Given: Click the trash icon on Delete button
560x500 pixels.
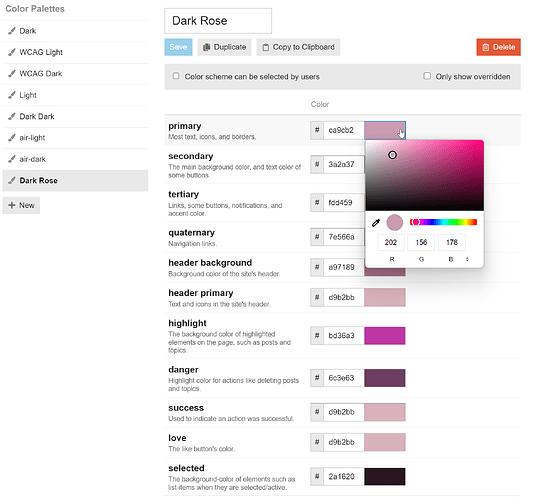Looking at the screenshot, I should tap(486, 47).
